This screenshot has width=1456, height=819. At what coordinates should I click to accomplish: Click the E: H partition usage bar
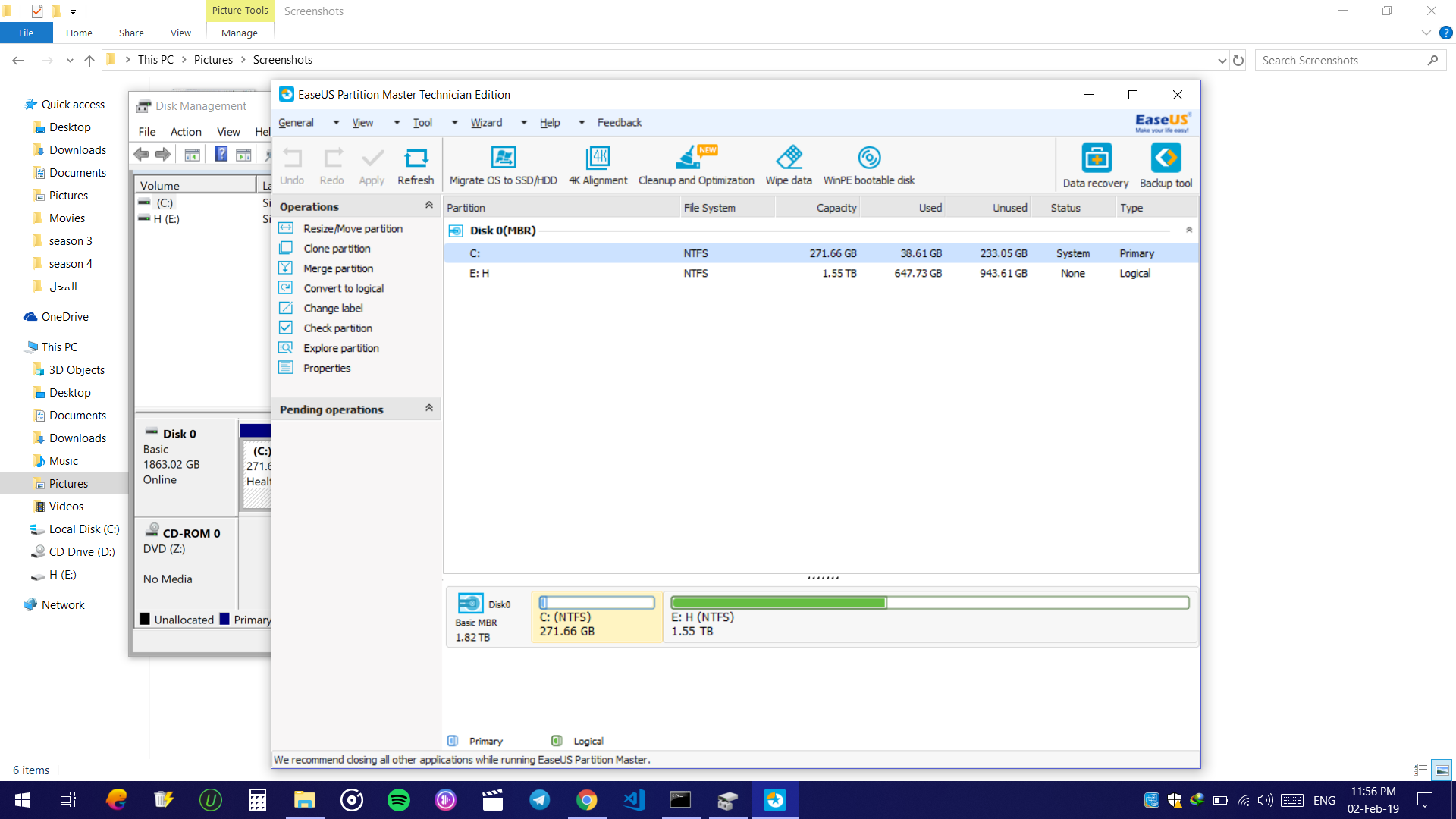pos(930,603)
